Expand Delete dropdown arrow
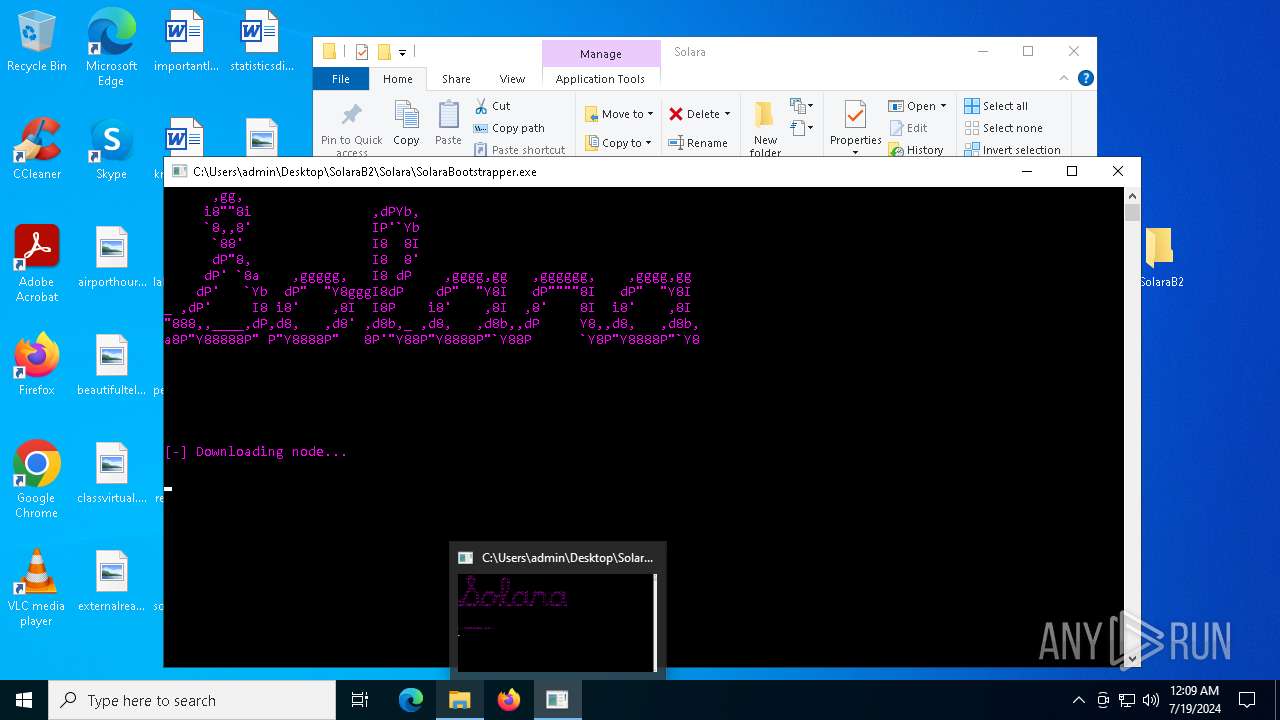The image size is (1280, 720). pos(727,114)
